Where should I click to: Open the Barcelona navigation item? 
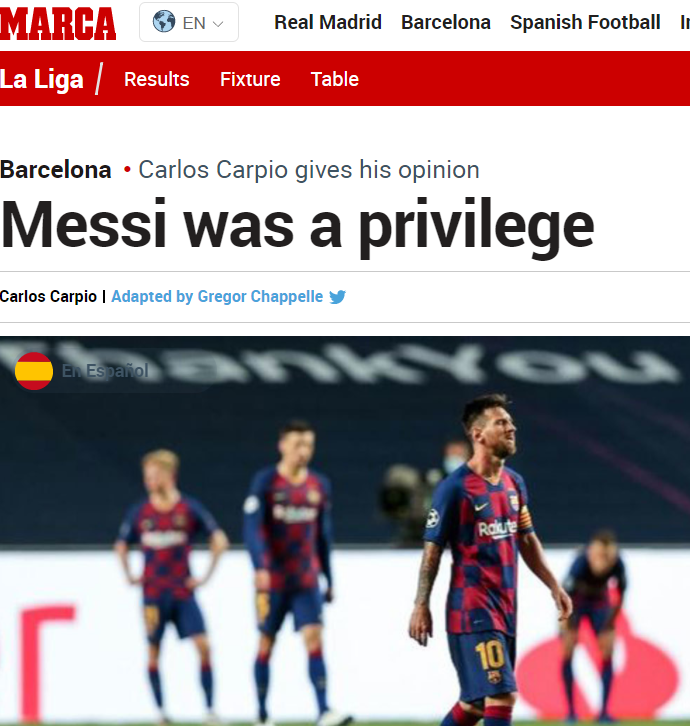coord(446,22)
